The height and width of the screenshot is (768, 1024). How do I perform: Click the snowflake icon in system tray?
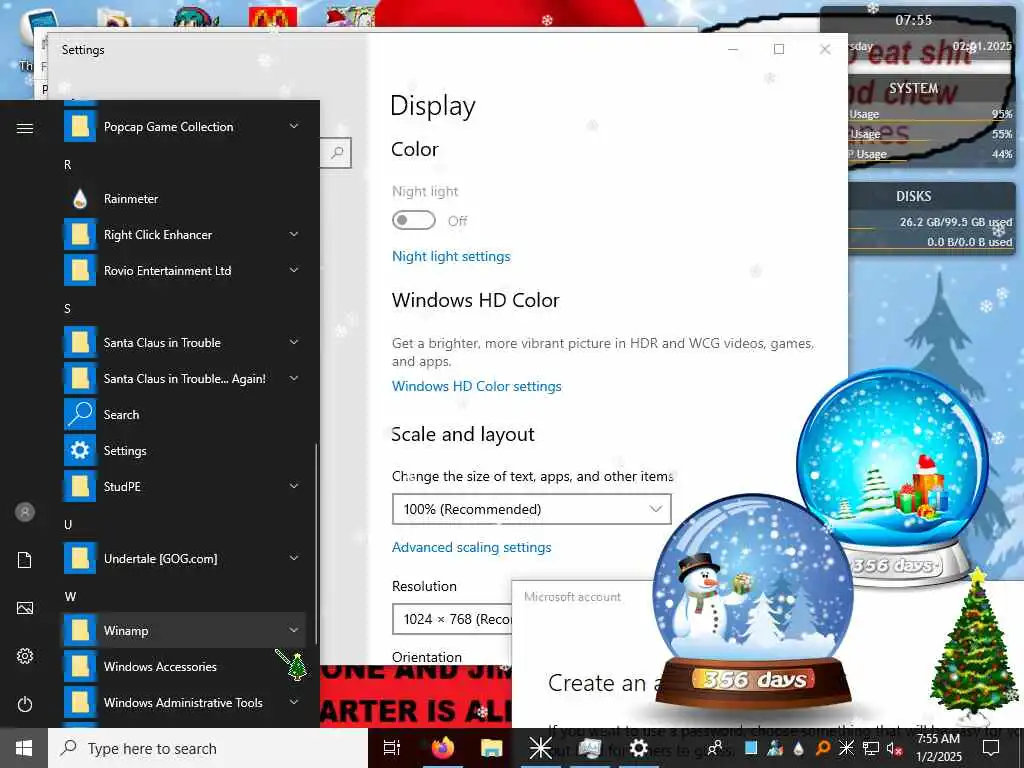846,748
